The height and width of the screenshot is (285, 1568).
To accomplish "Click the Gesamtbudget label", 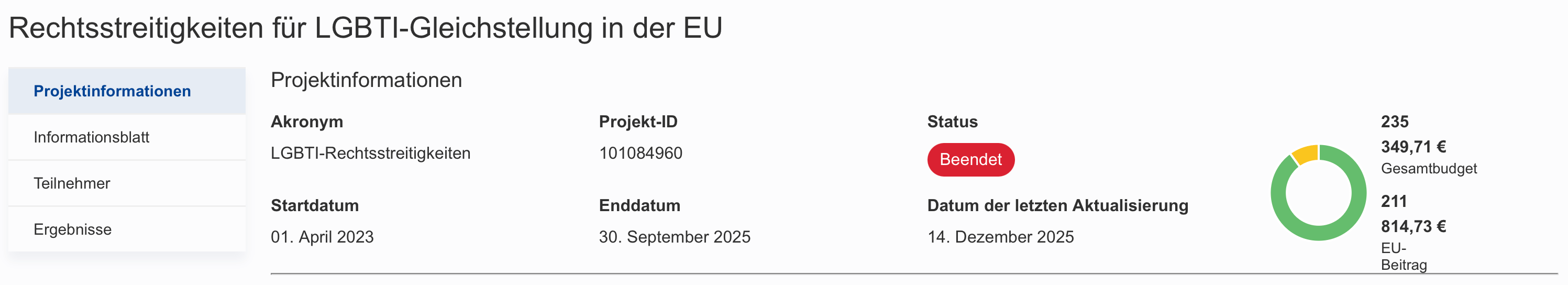I will coord(1429,169).
